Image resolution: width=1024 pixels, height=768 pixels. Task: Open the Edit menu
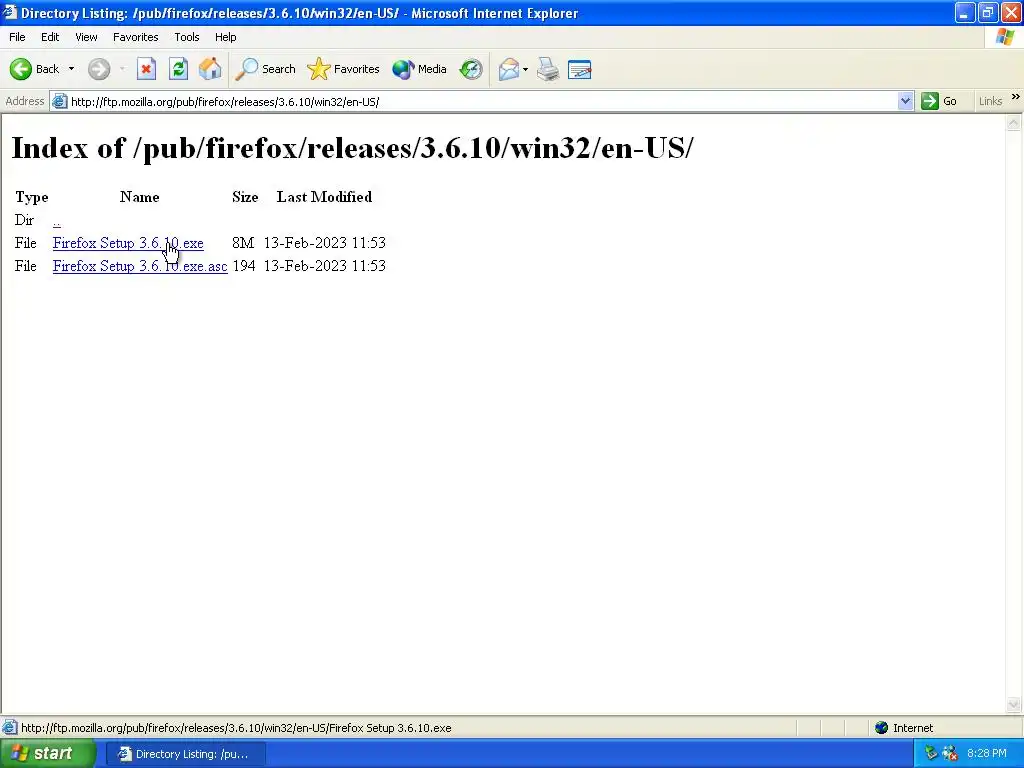50,37
